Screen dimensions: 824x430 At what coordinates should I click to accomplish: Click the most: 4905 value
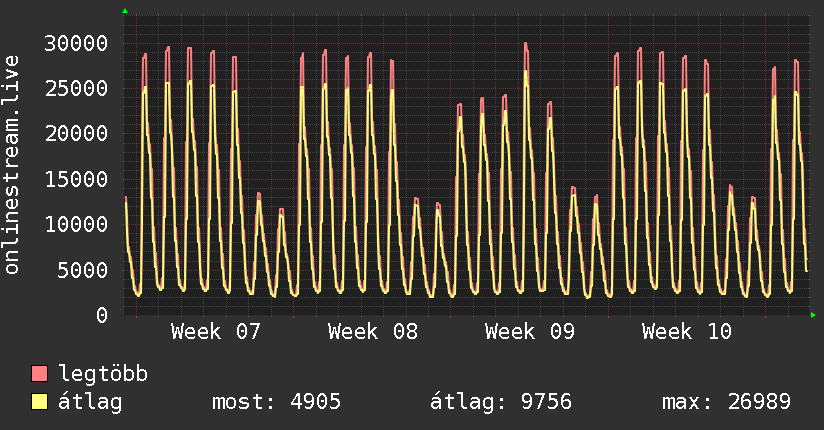point(276,403)
